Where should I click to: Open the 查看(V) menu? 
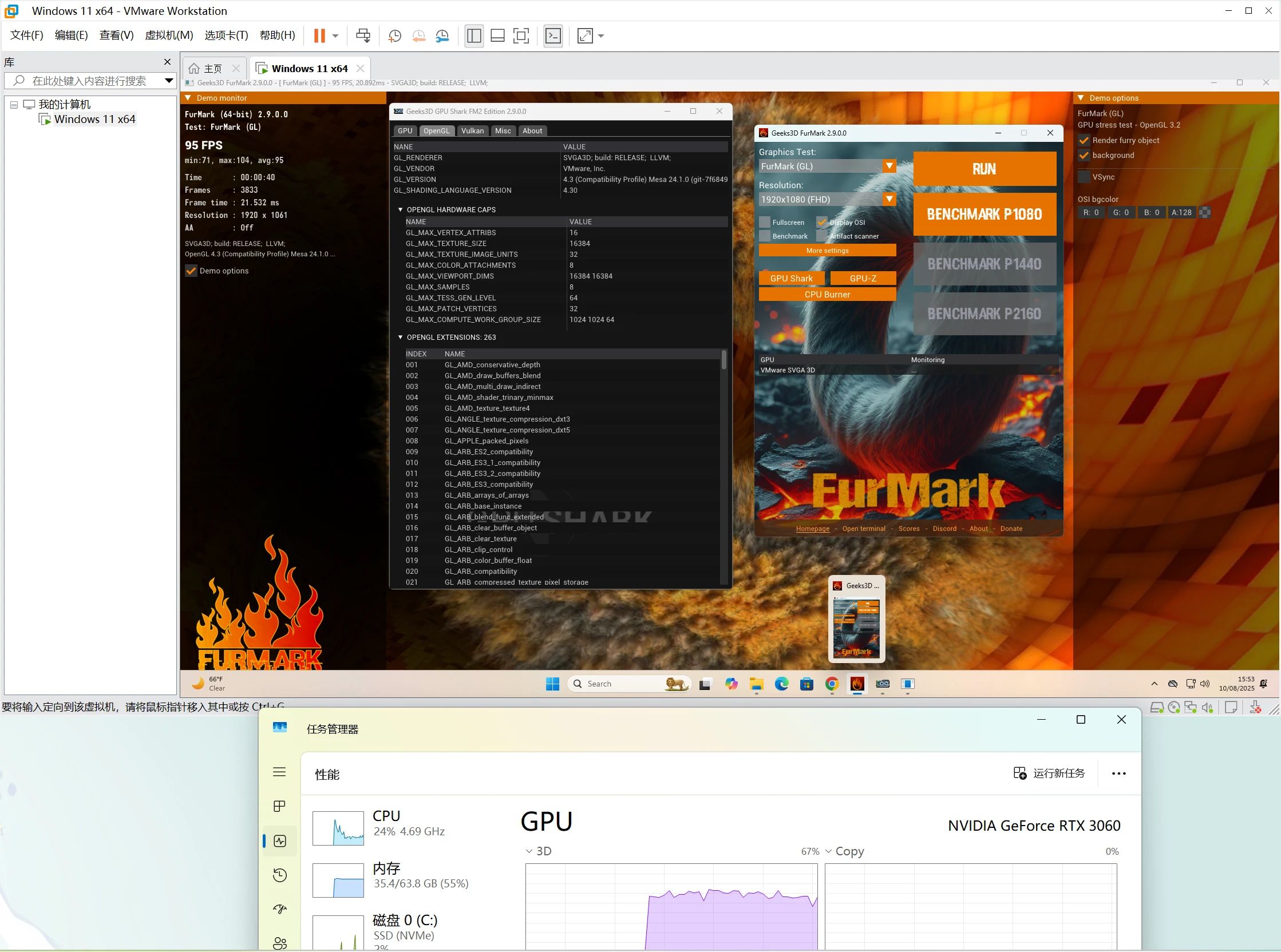[x=116, y=35]
